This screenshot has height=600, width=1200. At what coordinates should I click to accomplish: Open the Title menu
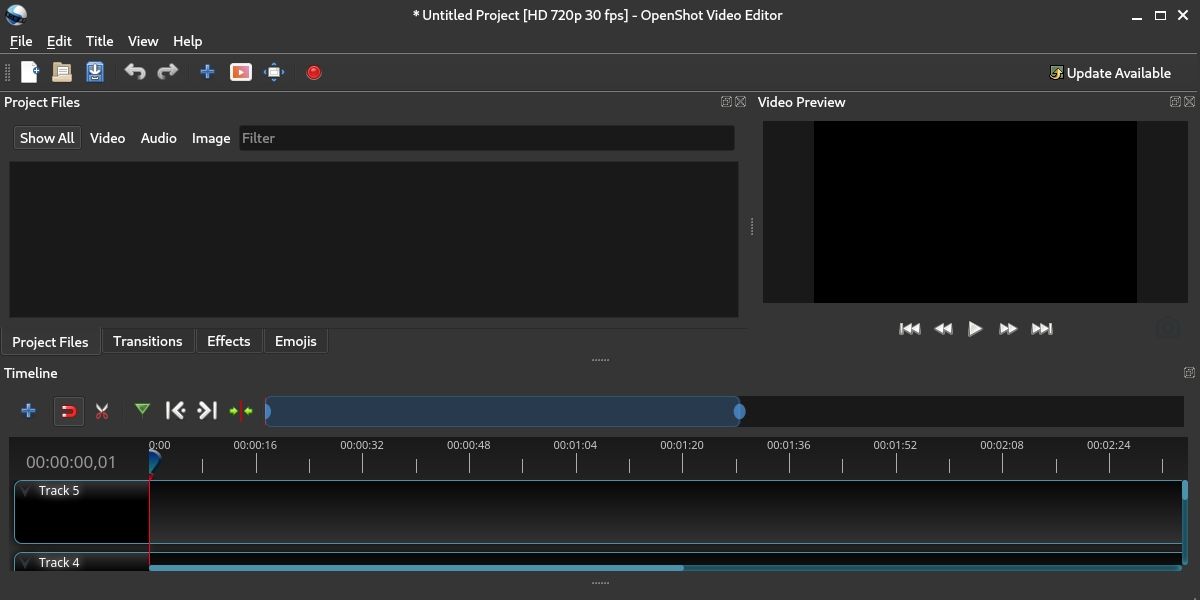click(x=99, y=41)
